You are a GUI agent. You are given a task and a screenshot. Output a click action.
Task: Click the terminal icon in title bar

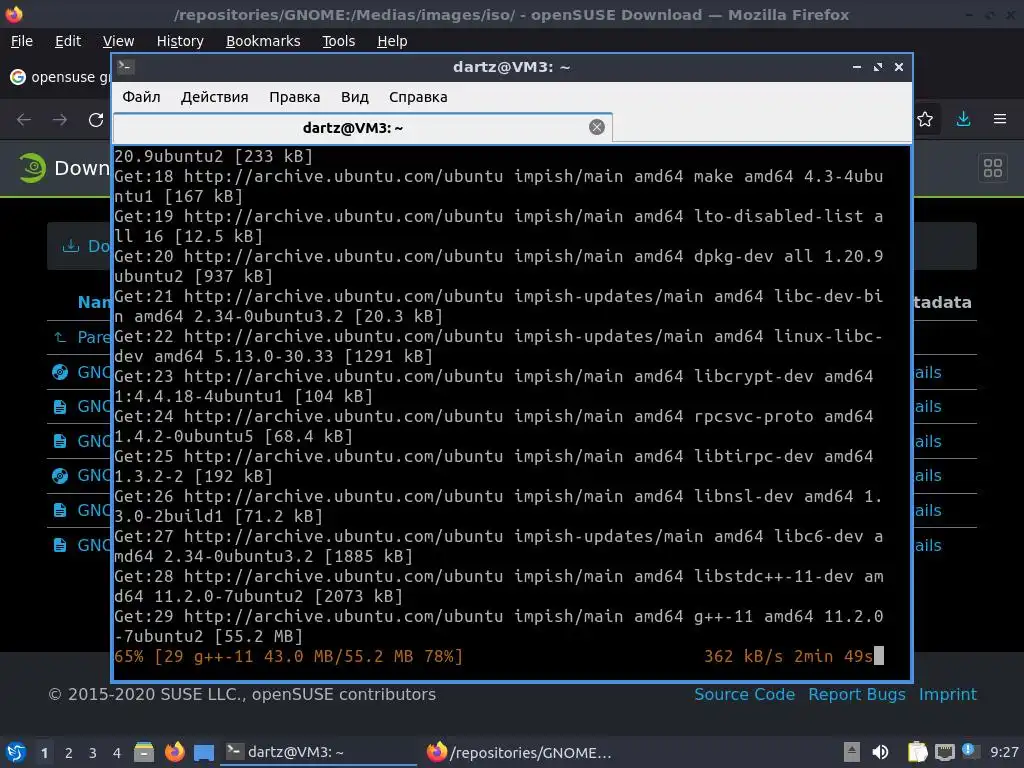pyautogui.click(x=125, y=67)
